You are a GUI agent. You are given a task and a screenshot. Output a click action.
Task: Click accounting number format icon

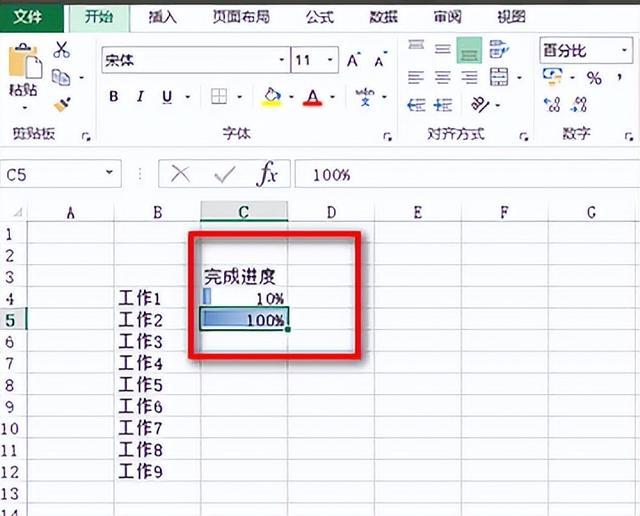pos(552,77)
